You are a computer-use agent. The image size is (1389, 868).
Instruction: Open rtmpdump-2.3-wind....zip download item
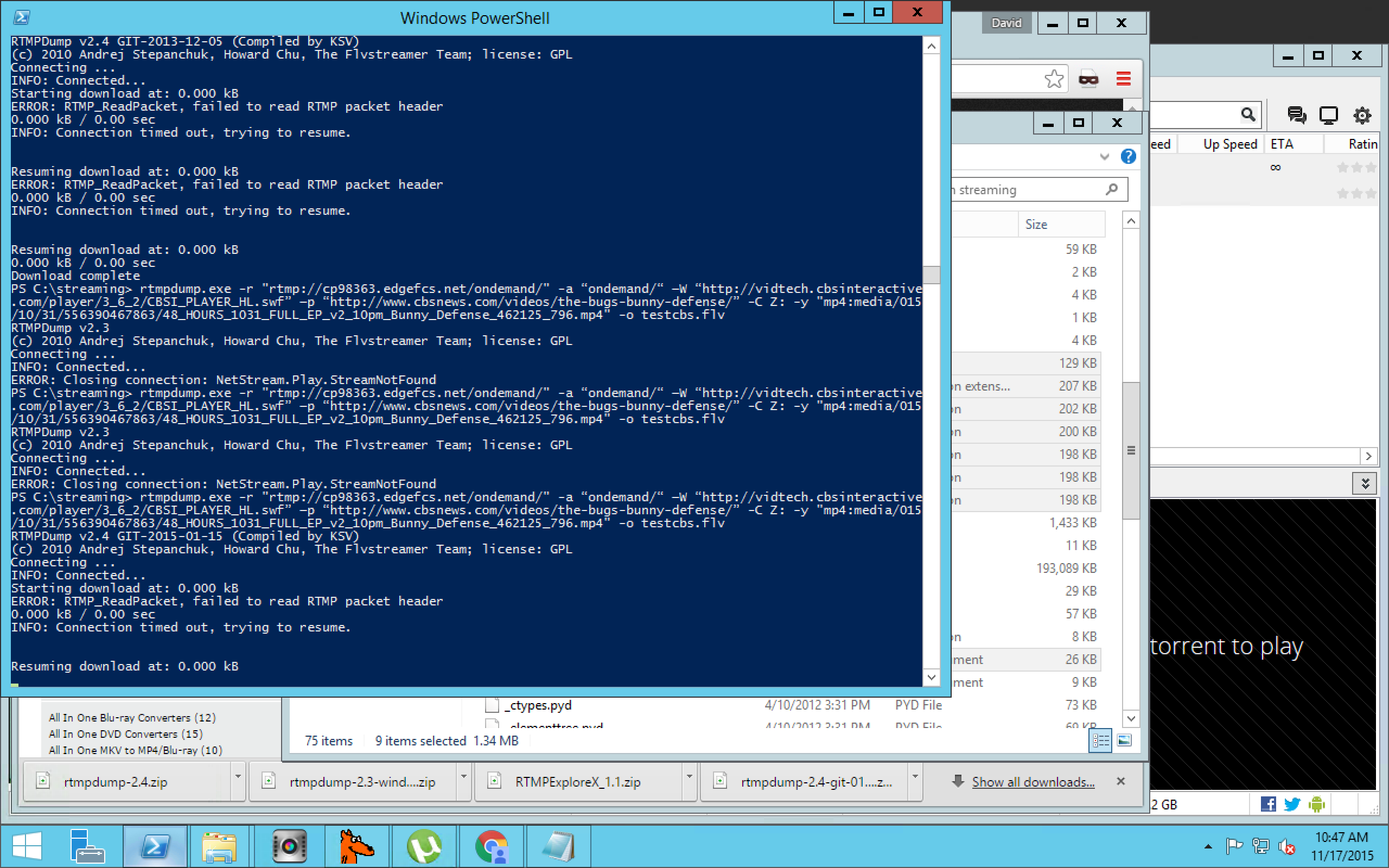coord(353,781)
